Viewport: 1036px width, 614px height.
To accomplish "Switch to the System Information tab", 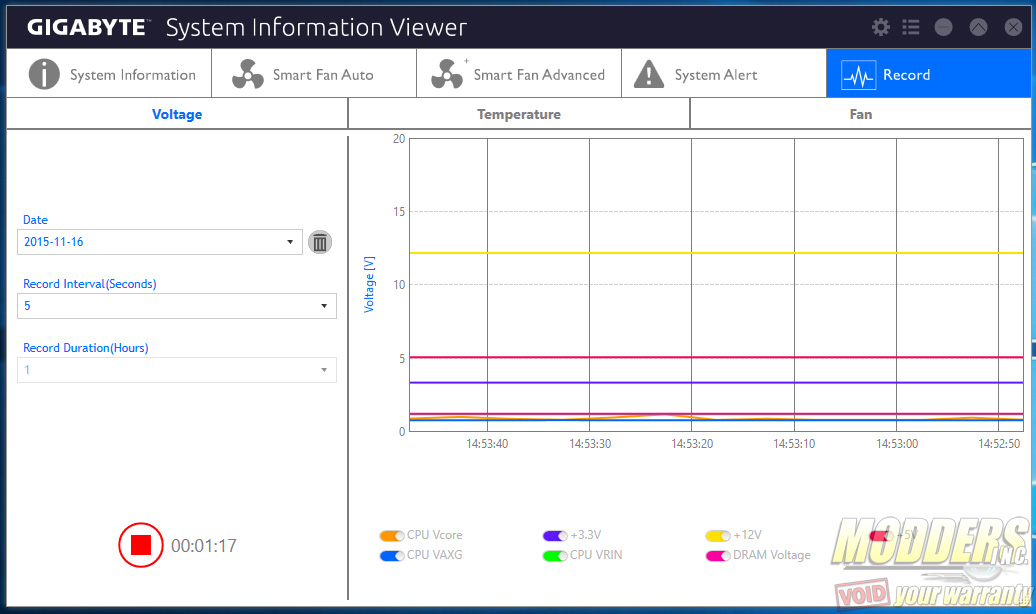I will [x=109, y=74].
